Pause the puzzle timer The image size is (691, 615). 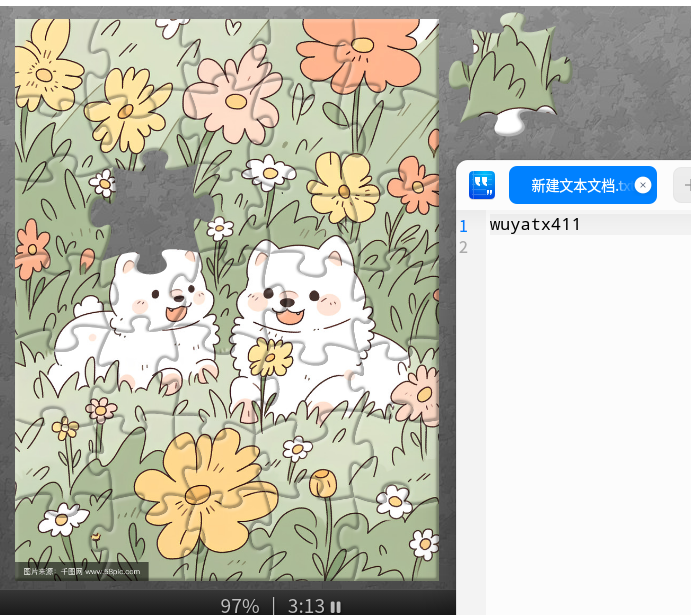click(336, 606)
